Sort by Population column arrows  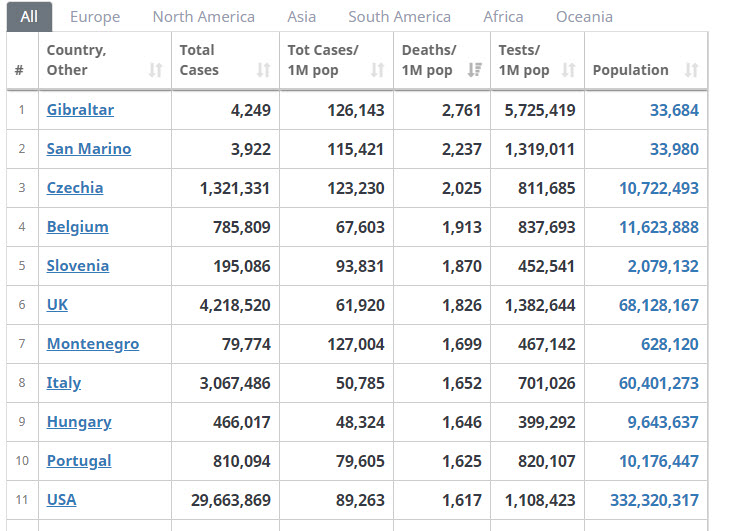click(691, 70)
